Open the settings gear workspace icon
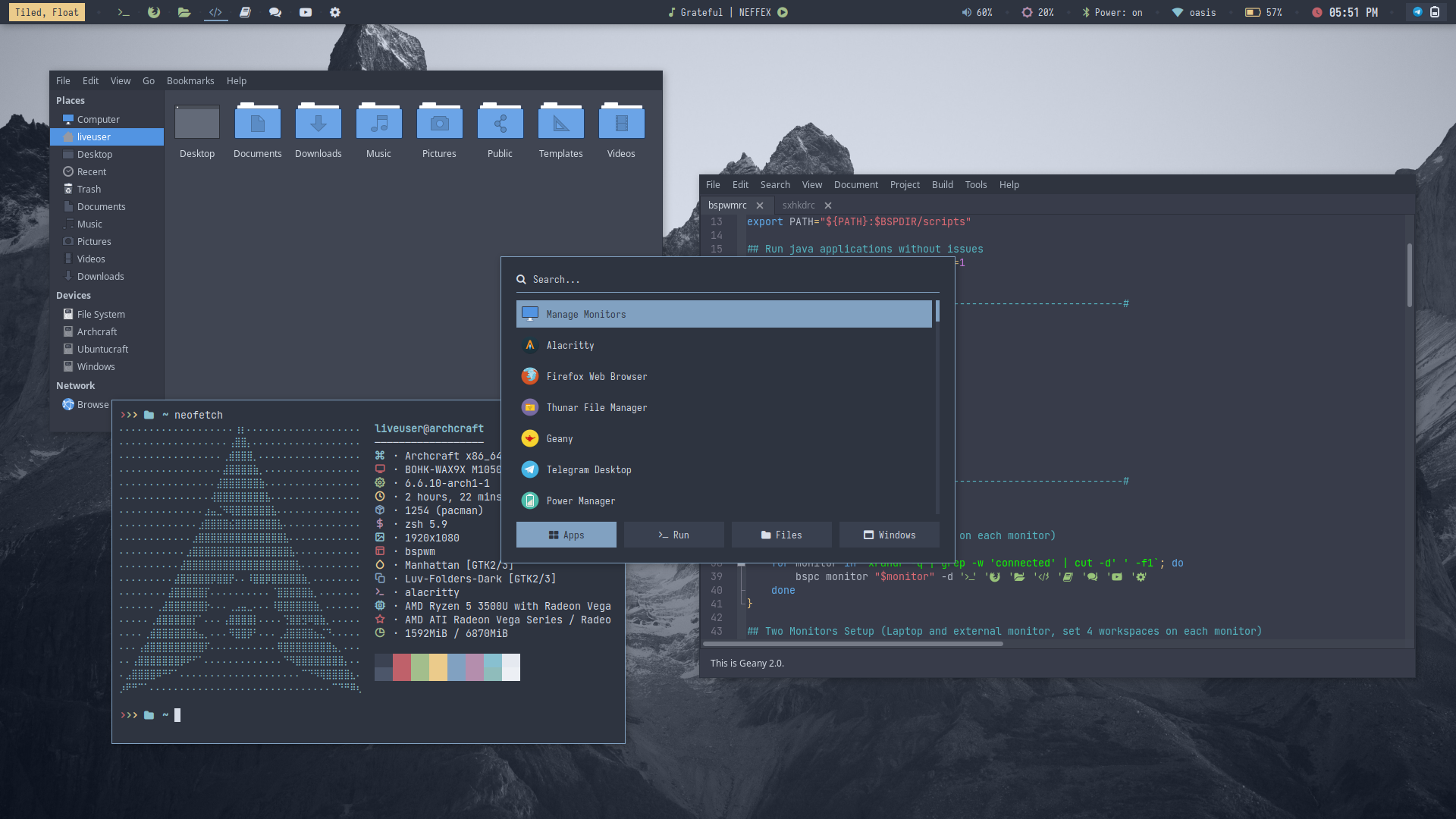This screenshot has width=1456, height=819. (335, 12)
